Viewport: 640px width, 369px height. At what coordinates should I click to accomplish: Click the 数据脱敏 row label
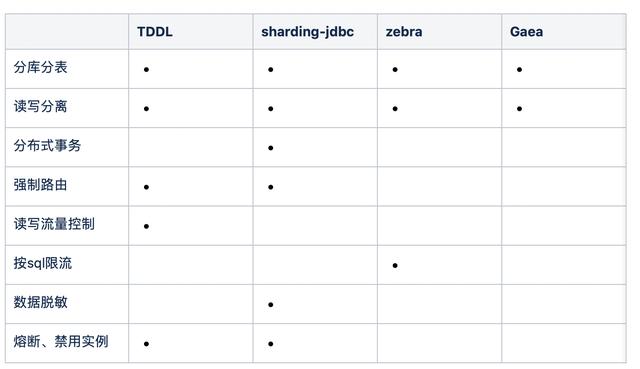(x=40, y=302)
